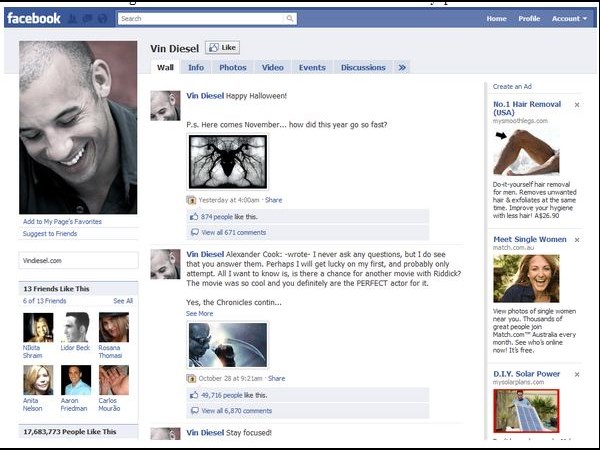The width and height of the screenshot is (600, 450).
Task: Click the search magnifier icon
Action: click(290, 18)
